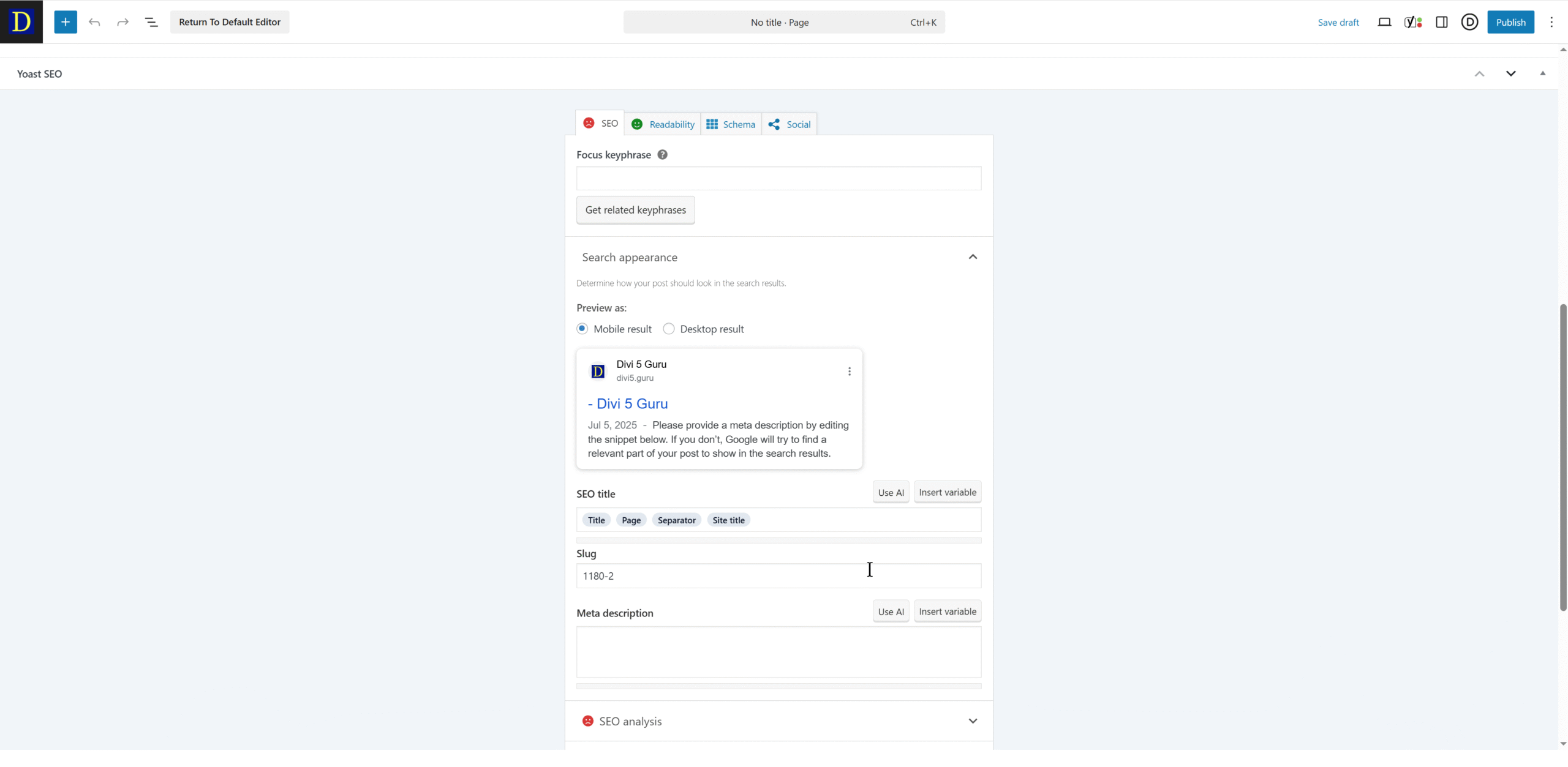This screenshot has width=1568, height=767.
Task: Undo the last change
Action: 95,22
